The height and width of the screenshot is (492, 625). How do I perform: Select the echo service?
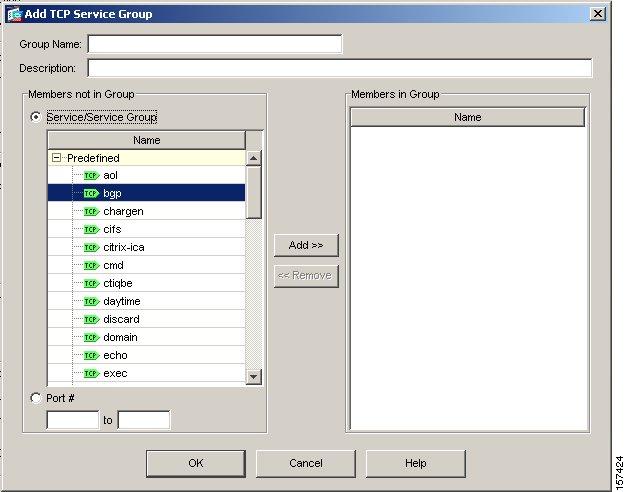pos(146,356)
